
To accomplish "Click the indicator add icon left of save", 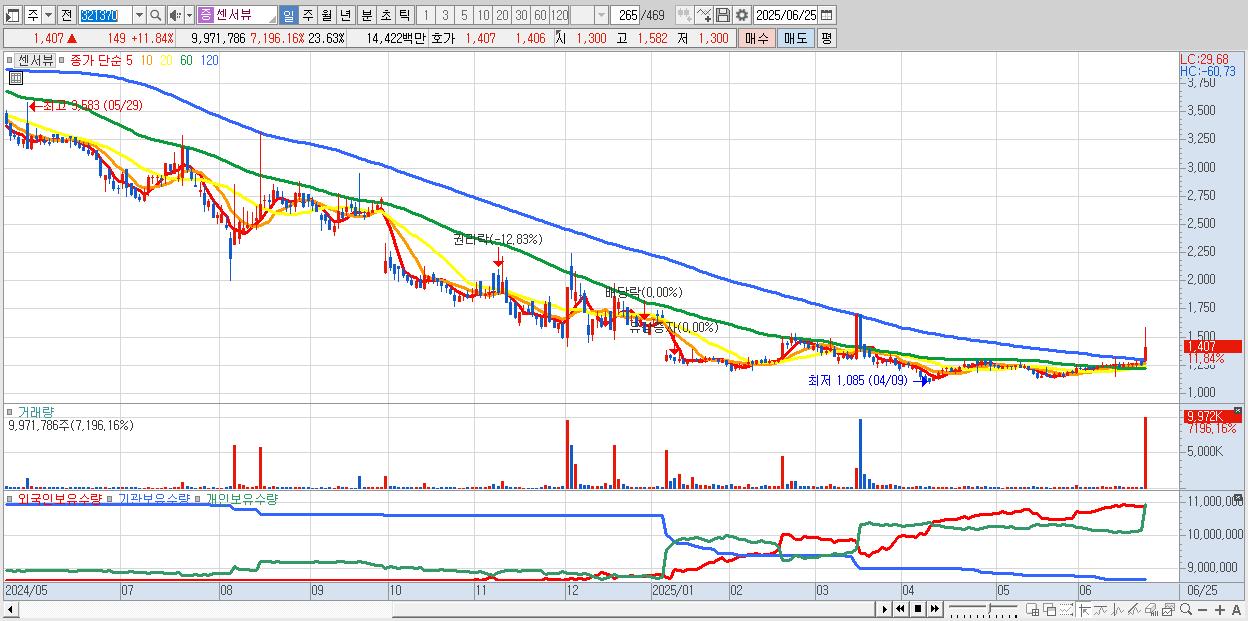I will 704,15.
